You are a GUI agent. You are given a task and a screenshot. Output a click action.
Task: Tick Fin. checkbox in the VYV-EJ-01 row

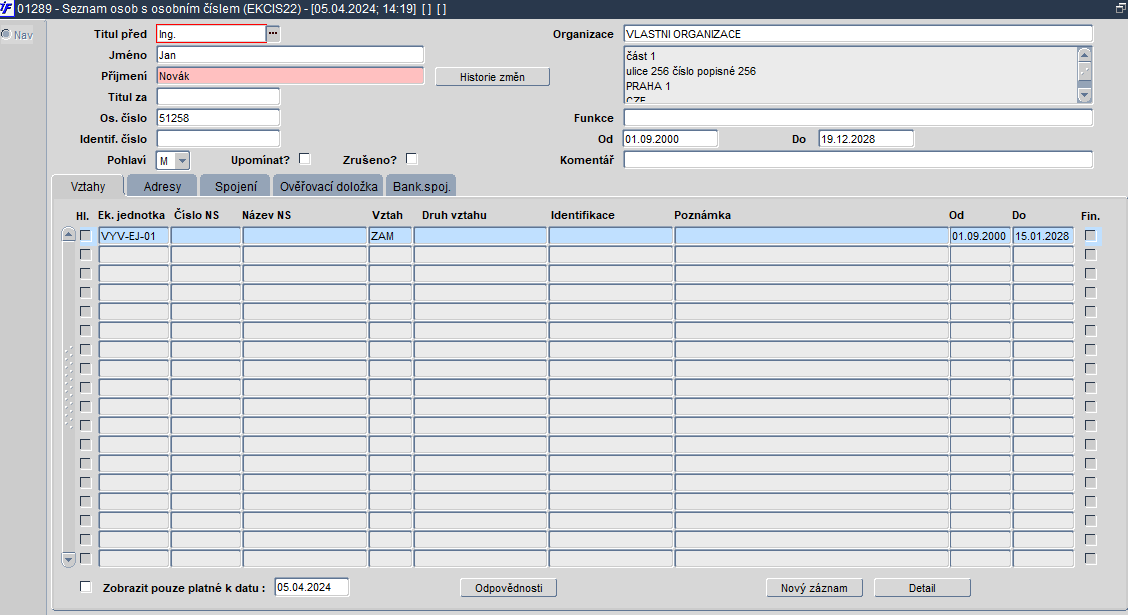(1091, 235)
